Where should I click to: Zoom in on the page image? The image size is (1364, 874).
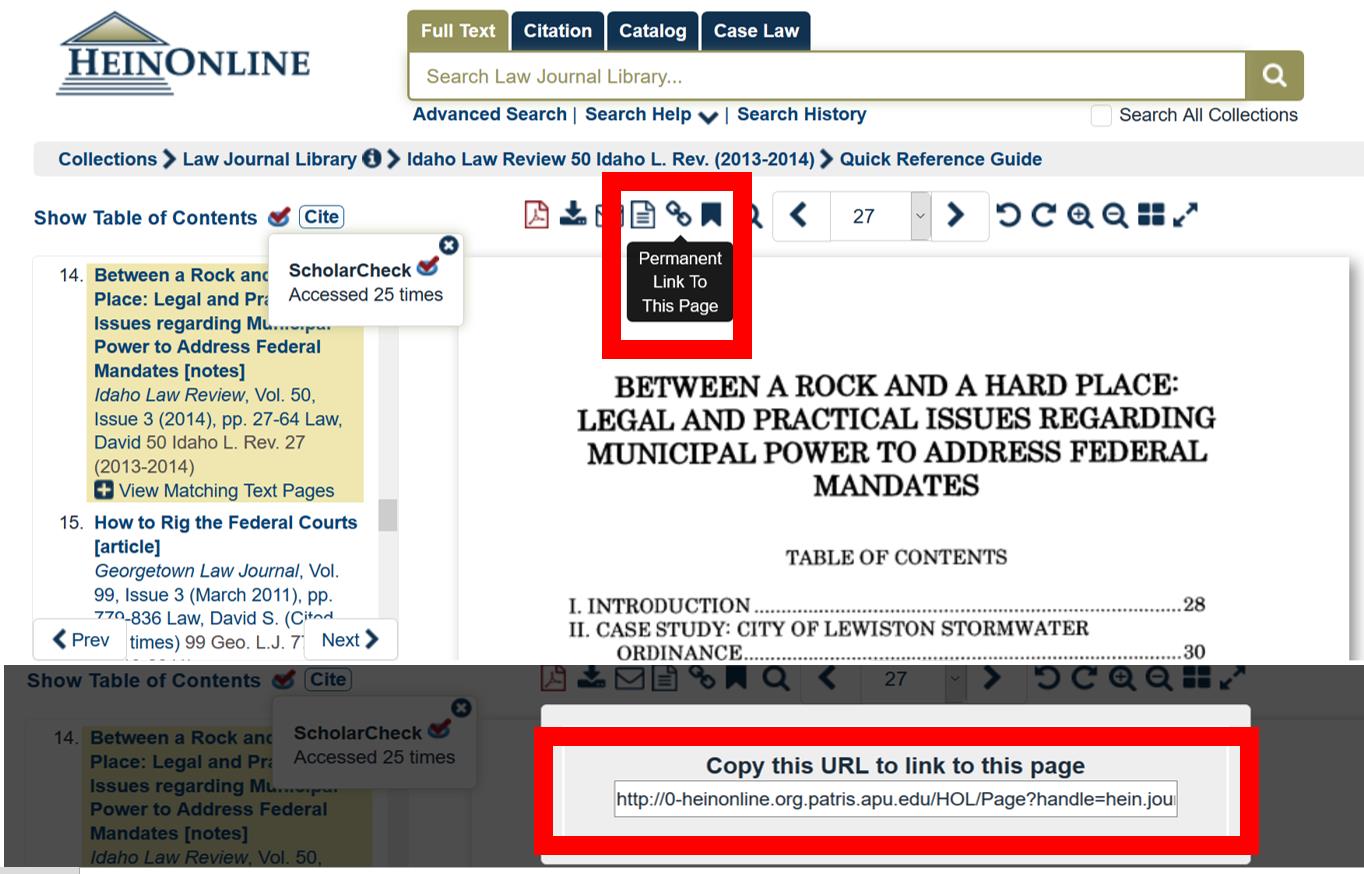point(1080,215)
